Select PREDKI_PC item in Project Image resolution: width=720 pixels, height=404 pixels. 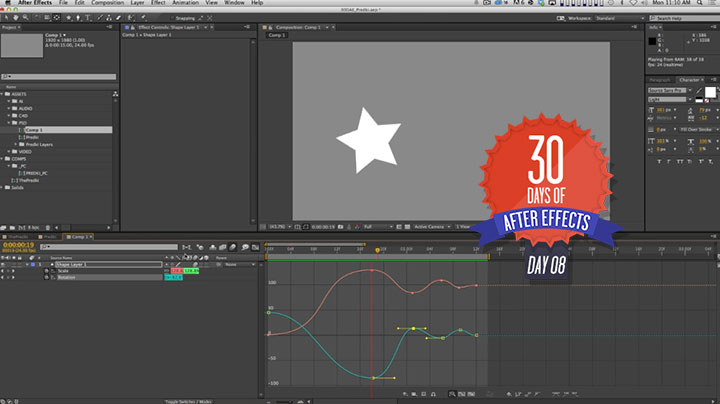coord(37,173)
